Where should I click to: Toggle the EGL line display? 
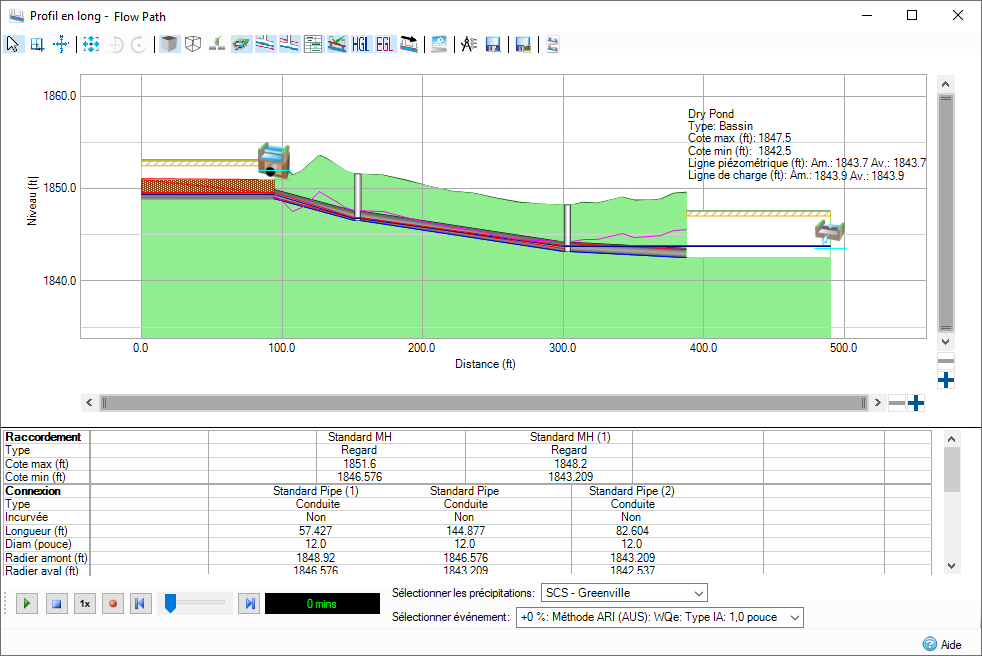[385, 44]
